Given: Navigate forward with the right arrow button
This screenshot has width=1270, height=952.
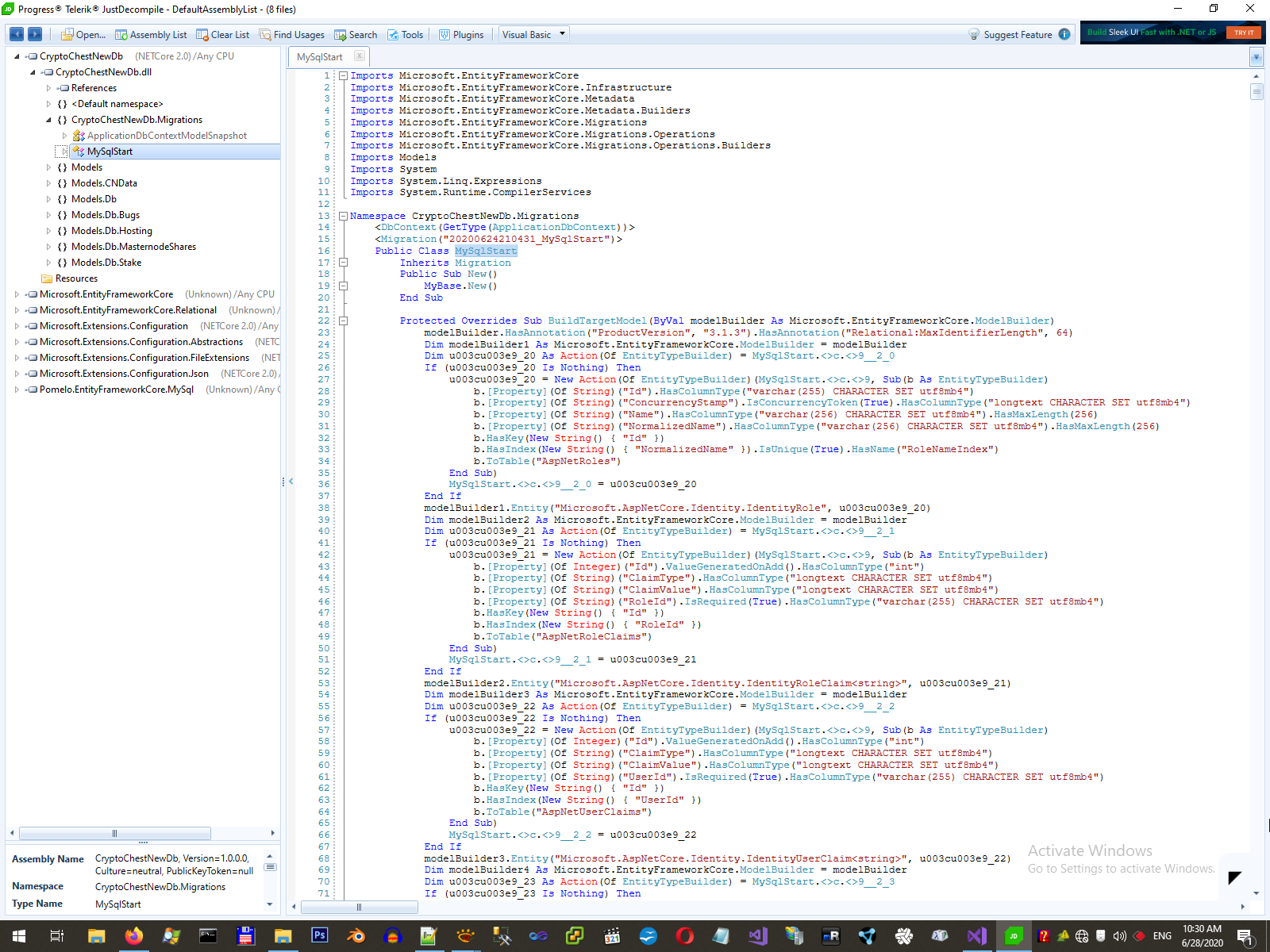Looking at the screenshot, I should (35, 34).
